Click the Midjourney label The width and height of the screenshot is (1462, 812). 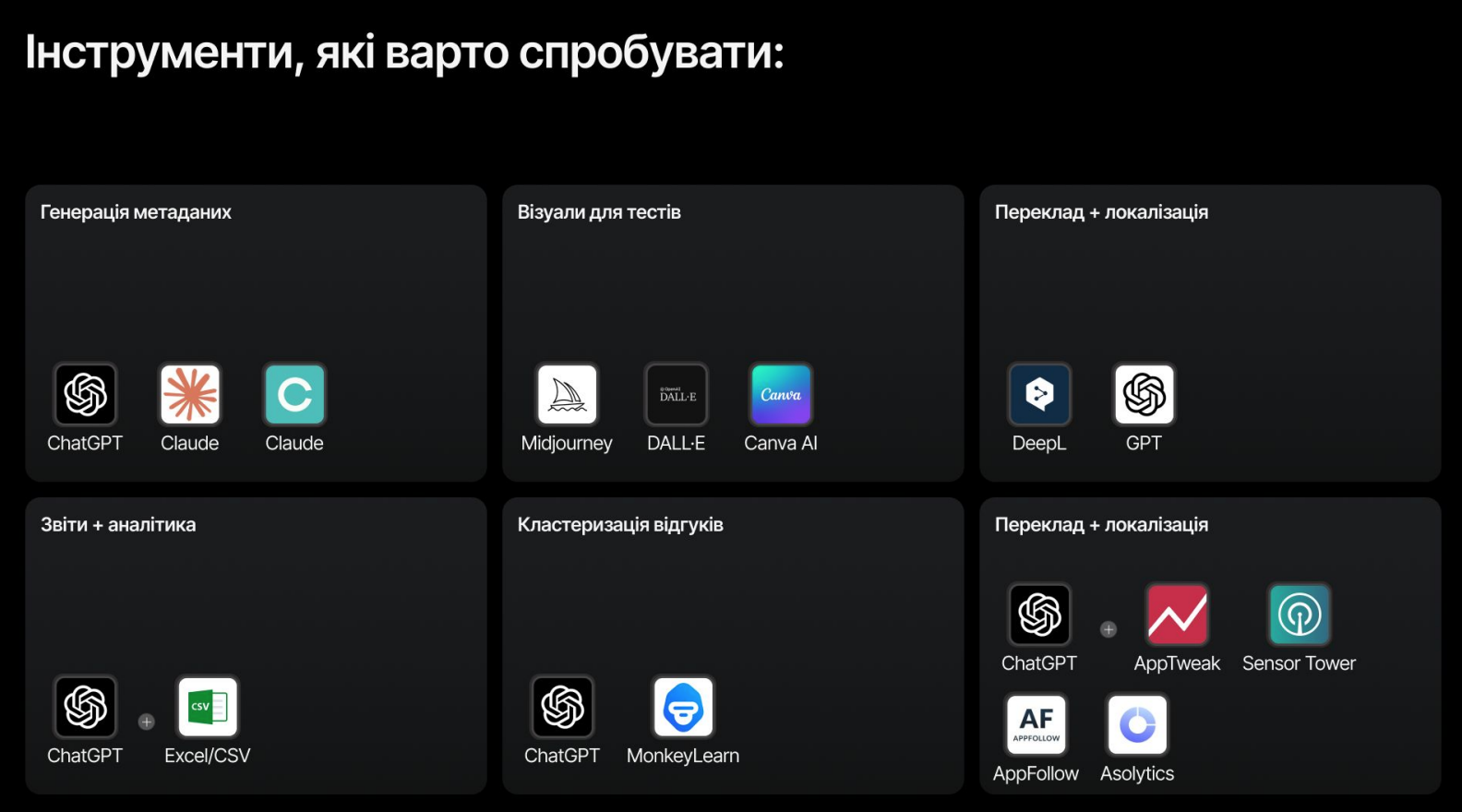(567, 444)
